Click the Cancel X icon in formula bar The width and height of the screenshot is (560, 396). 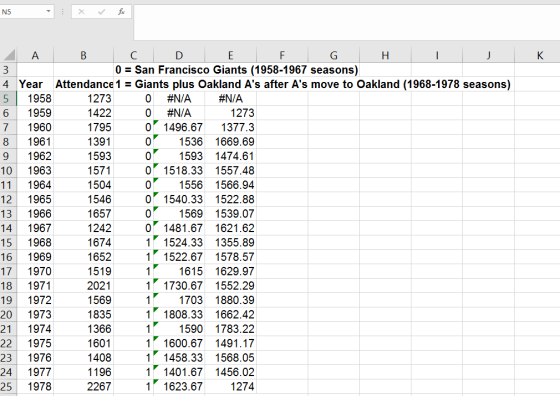coord(81,12)
